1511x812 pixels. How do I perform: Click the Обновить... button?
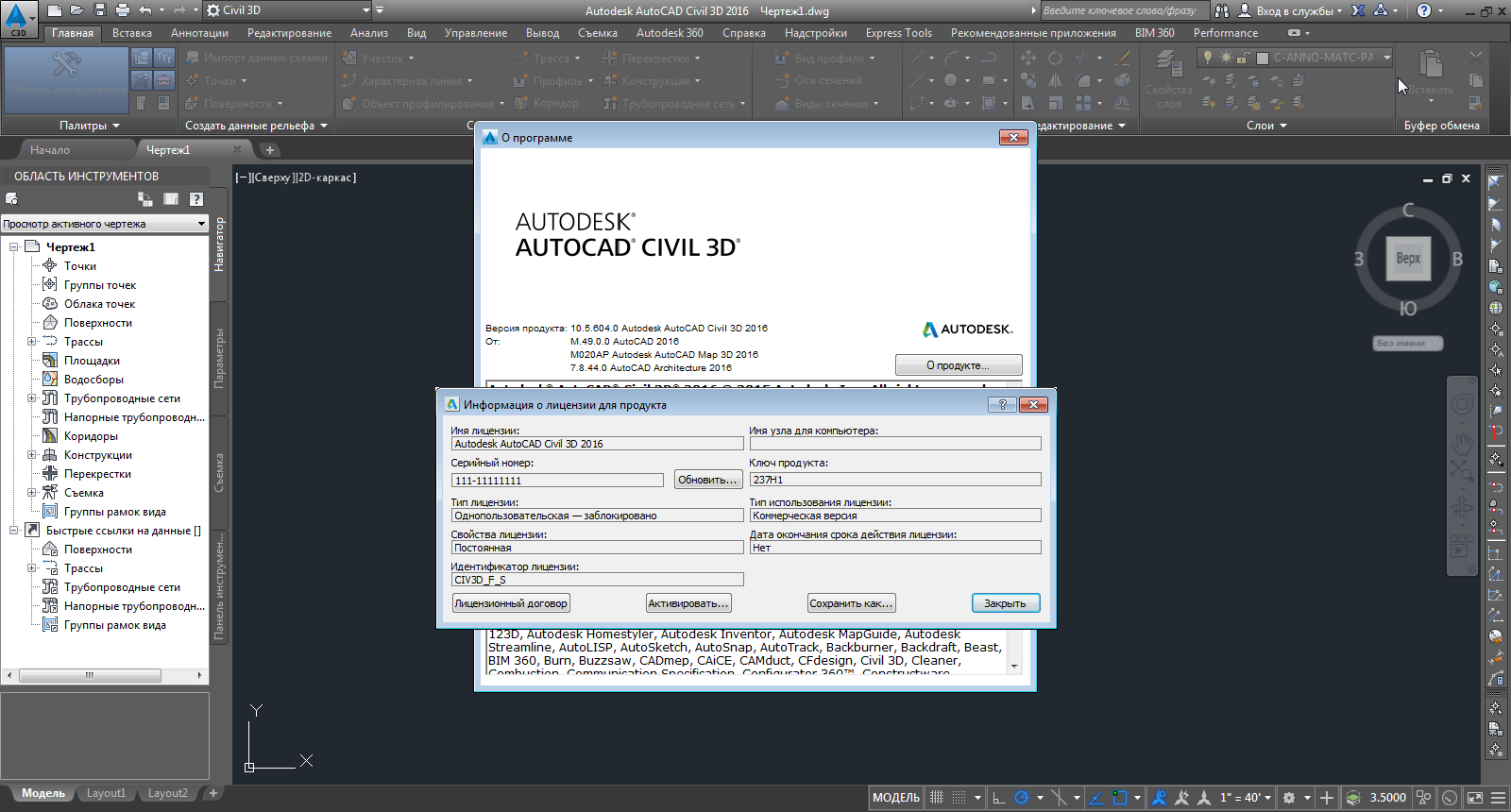[707, 480]
